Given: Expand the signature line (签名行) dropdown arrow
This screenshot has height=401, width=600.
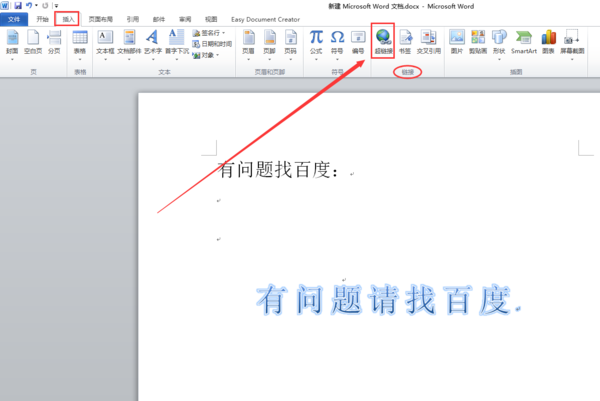Looking at the screenshot, I should click(x=223, y=33).
